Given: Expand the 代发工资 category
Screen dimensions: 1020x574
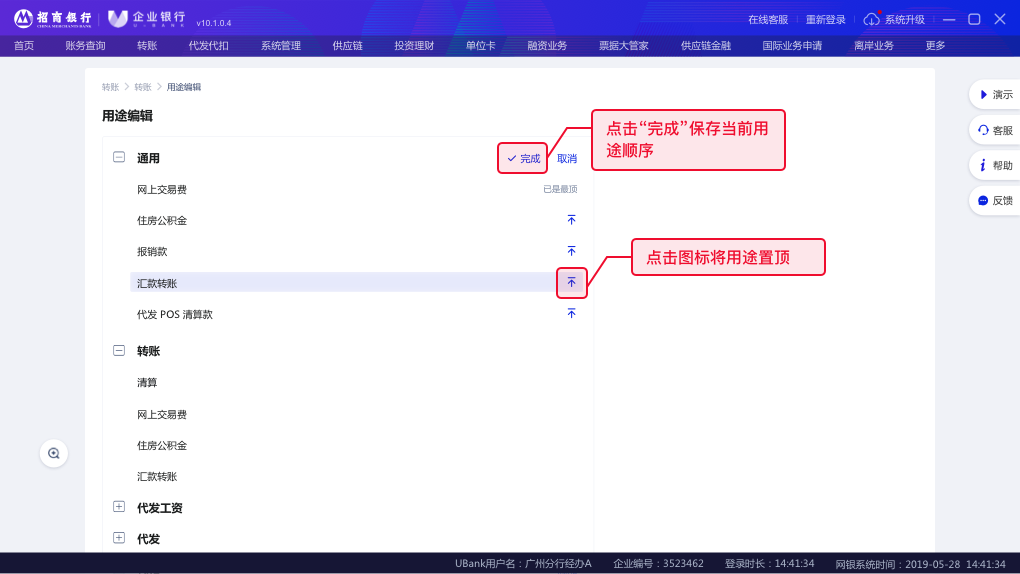Looking at the screenshot, I should coord(119,508).
